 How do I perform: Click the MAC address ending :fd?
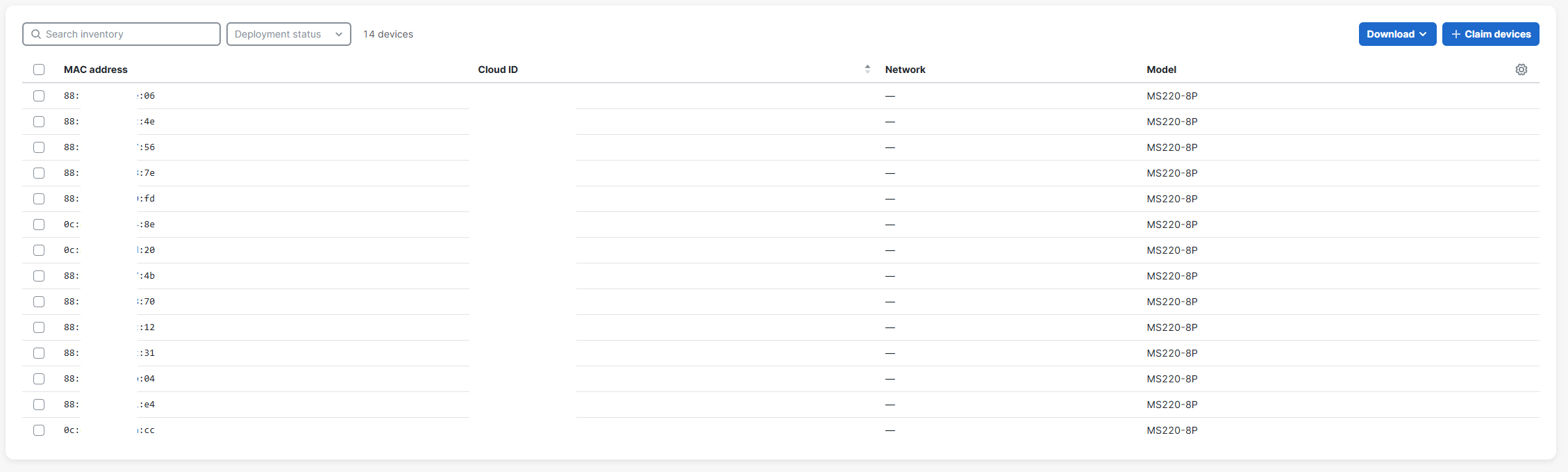pos(110,199)
